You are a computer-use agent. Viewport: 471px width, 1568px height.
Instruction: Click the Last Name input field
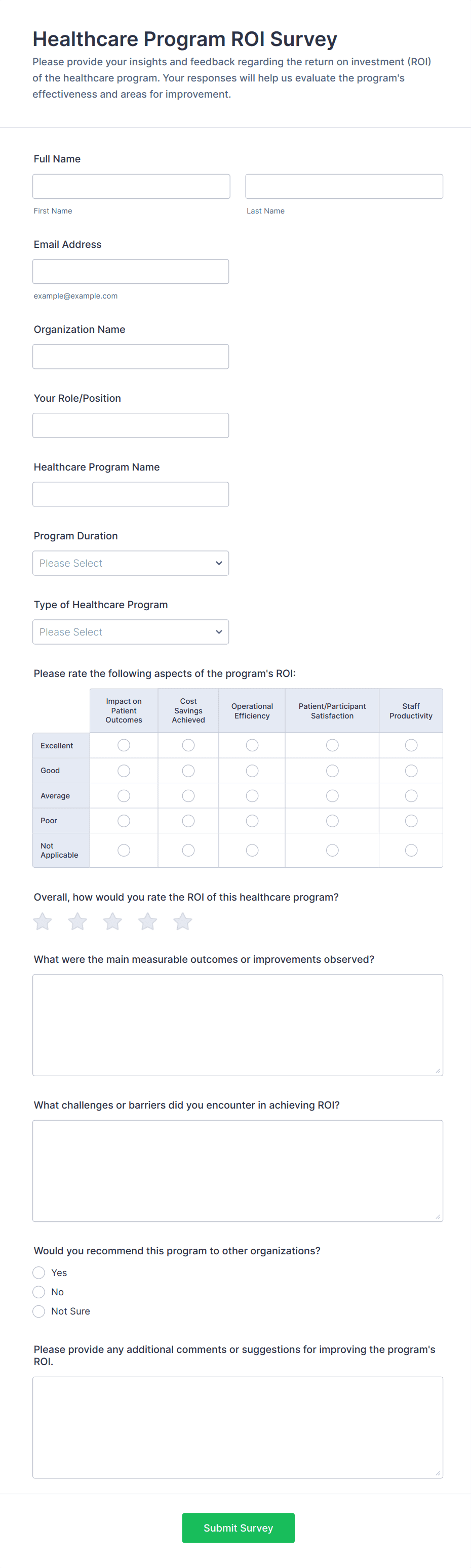tap(344, 186)
